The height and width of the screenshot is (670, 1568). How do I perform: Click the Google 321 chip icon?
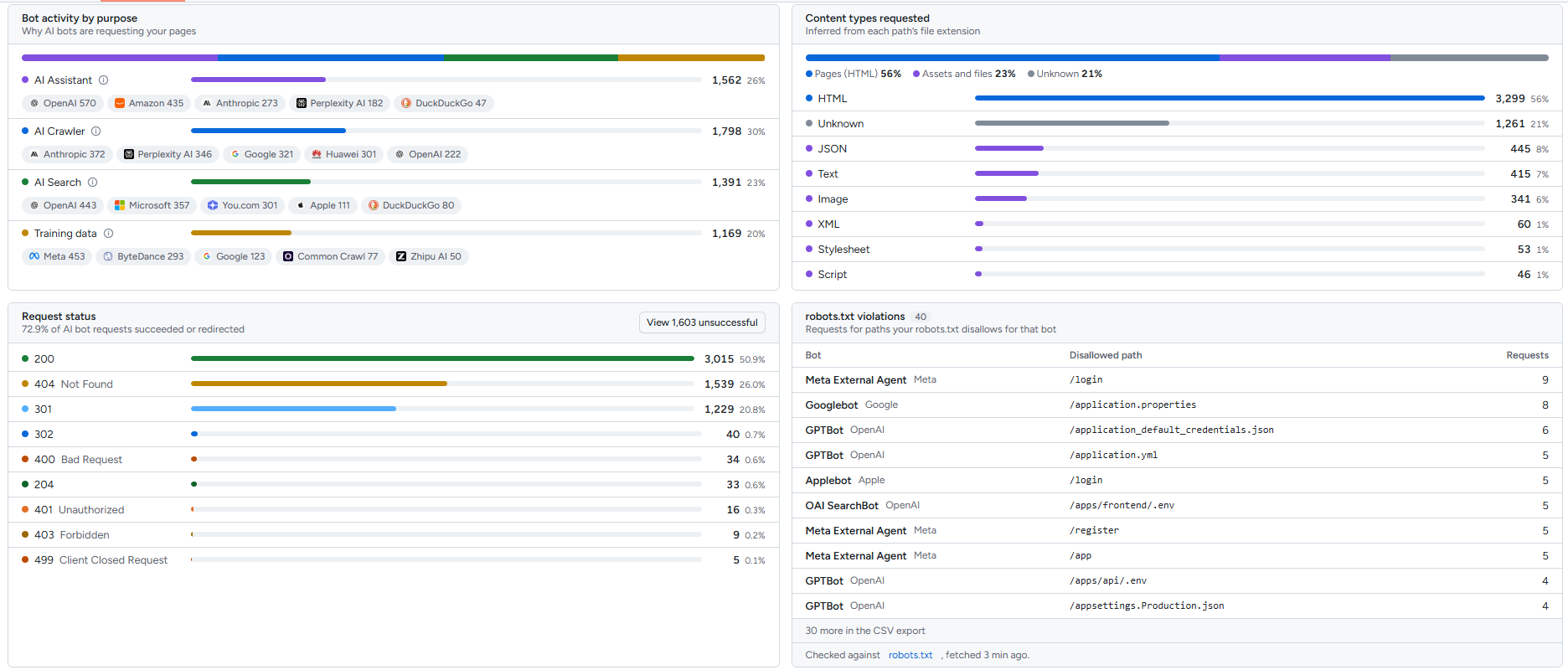(x=235, y=155)
